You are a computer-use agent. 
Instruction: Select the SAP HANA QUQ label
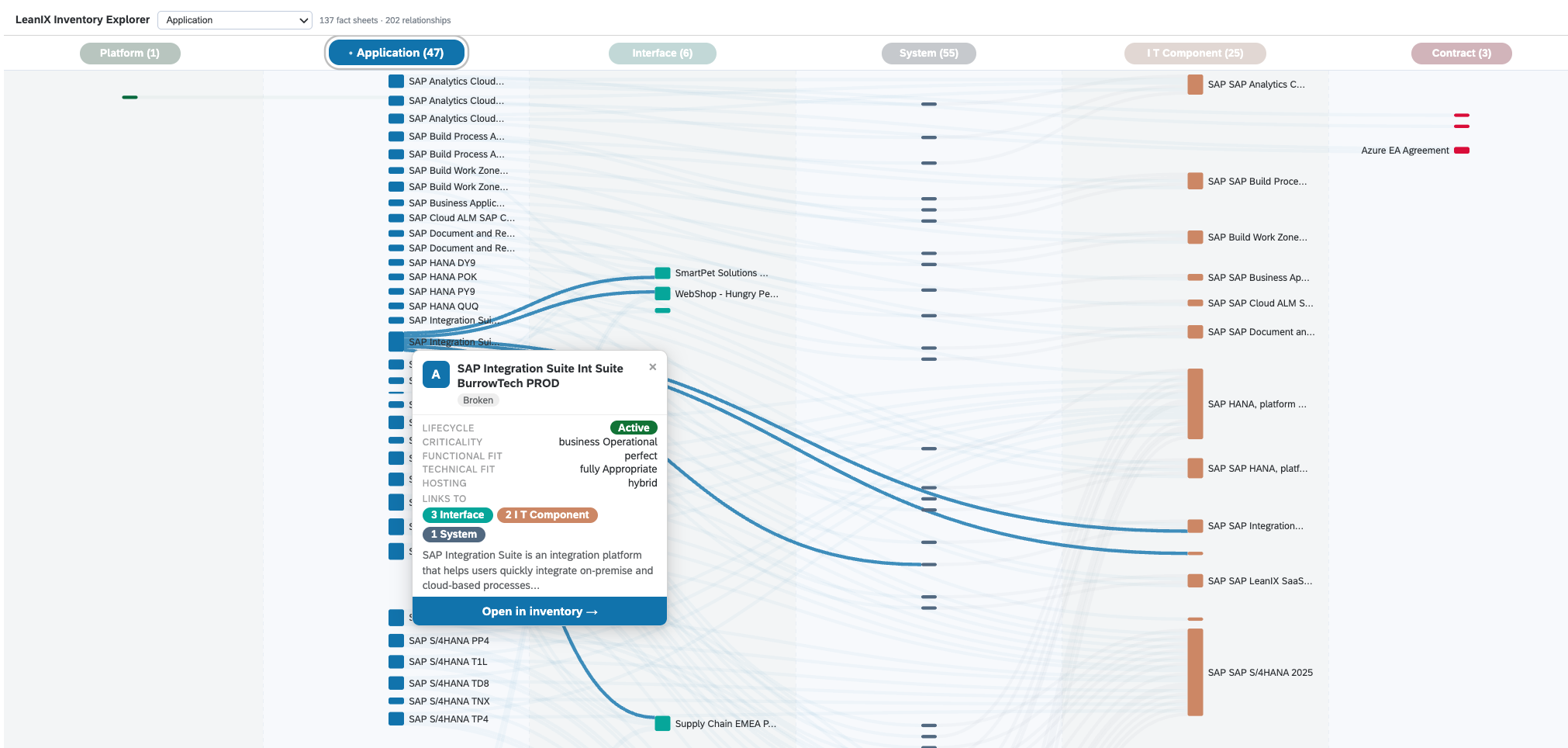pos(444,306)
